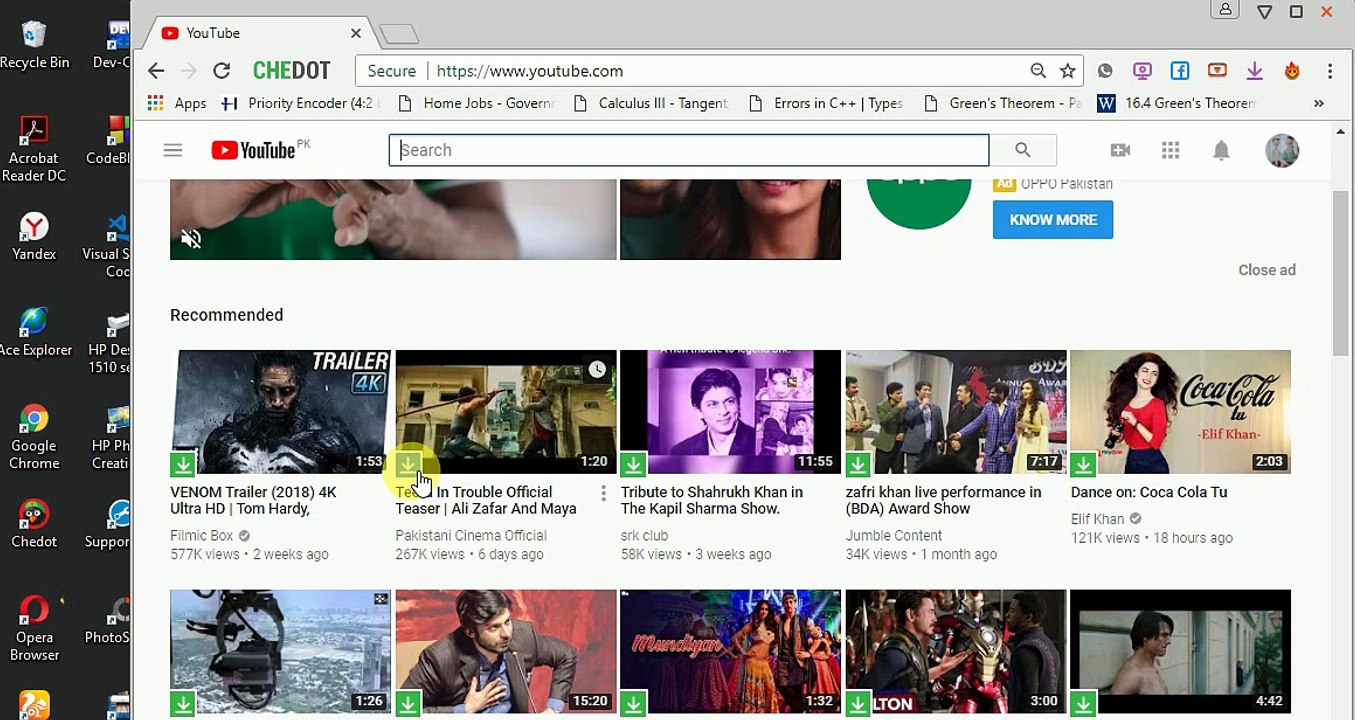
Task: Click the Facebook extension icon
Action: click(x=1180, y=71)
